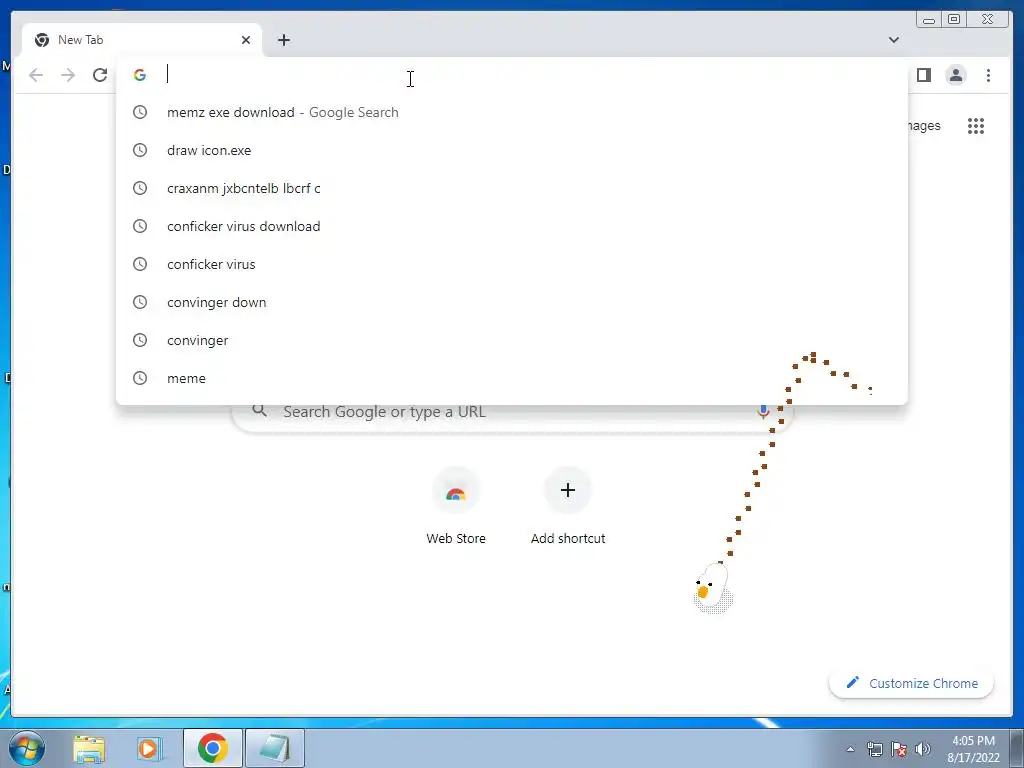This screenshot has width=1024, height=768.
Task: Show hidden tray icons arrow
Action: click(850, 749)
